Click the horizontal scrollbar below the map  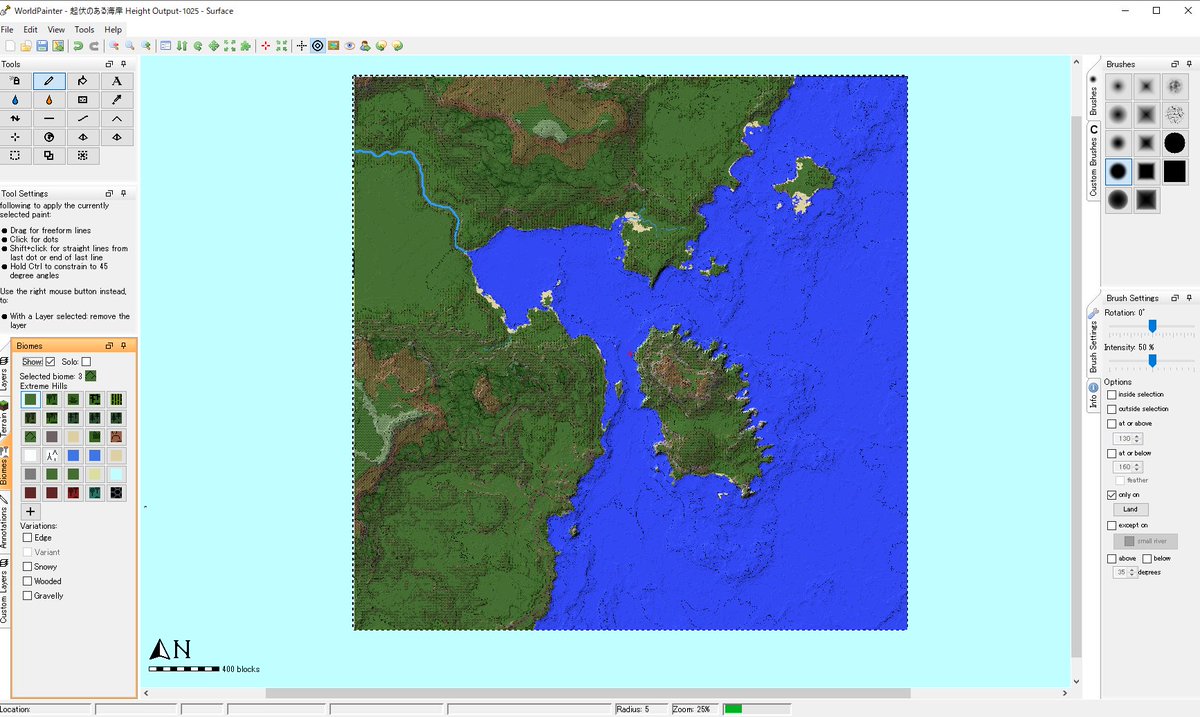tap(588, 693)
